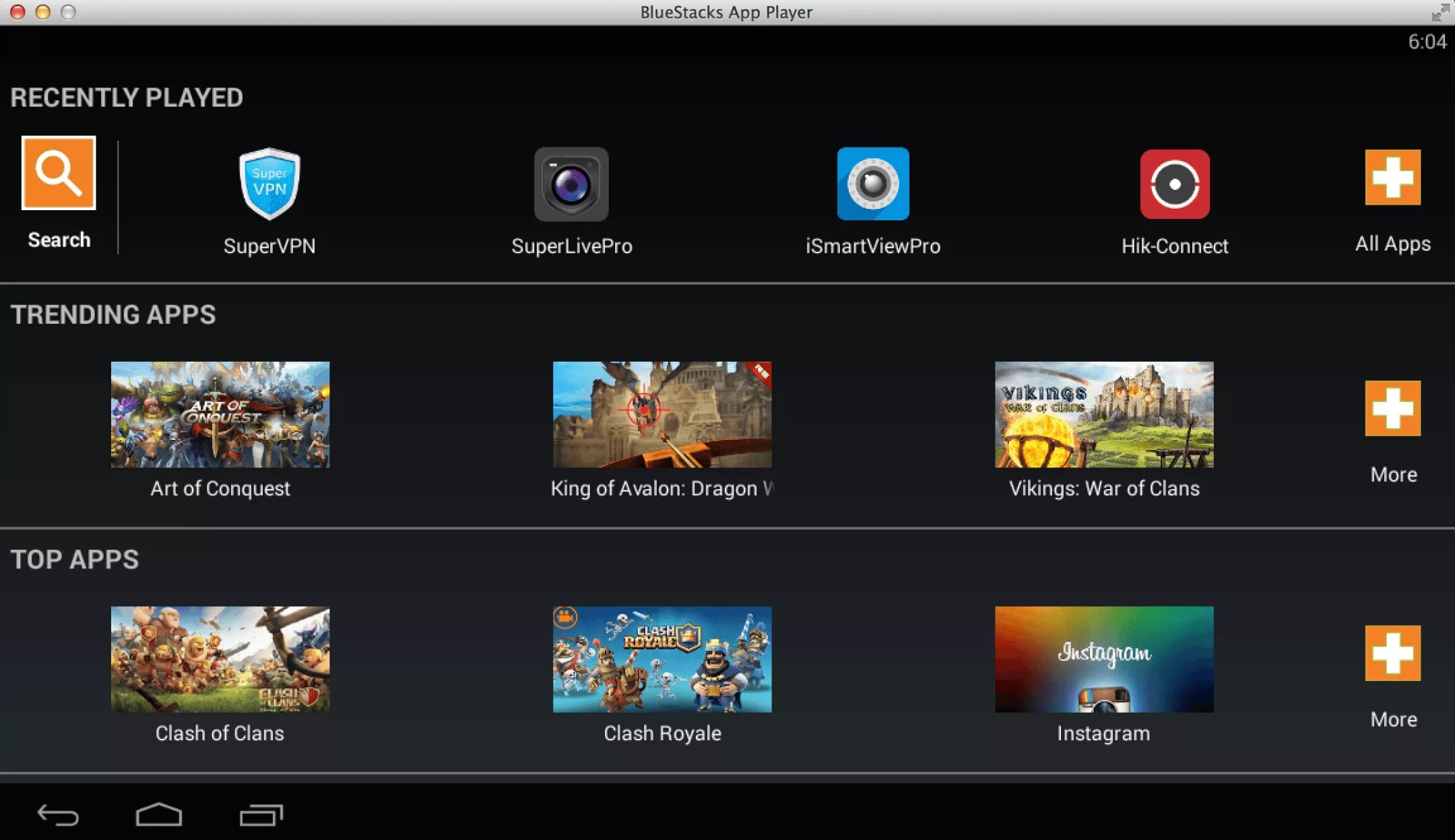Toggle fullscreen with the title bar arrows icon
The image size is (1455, 840).
click(x=1440, y=12)
